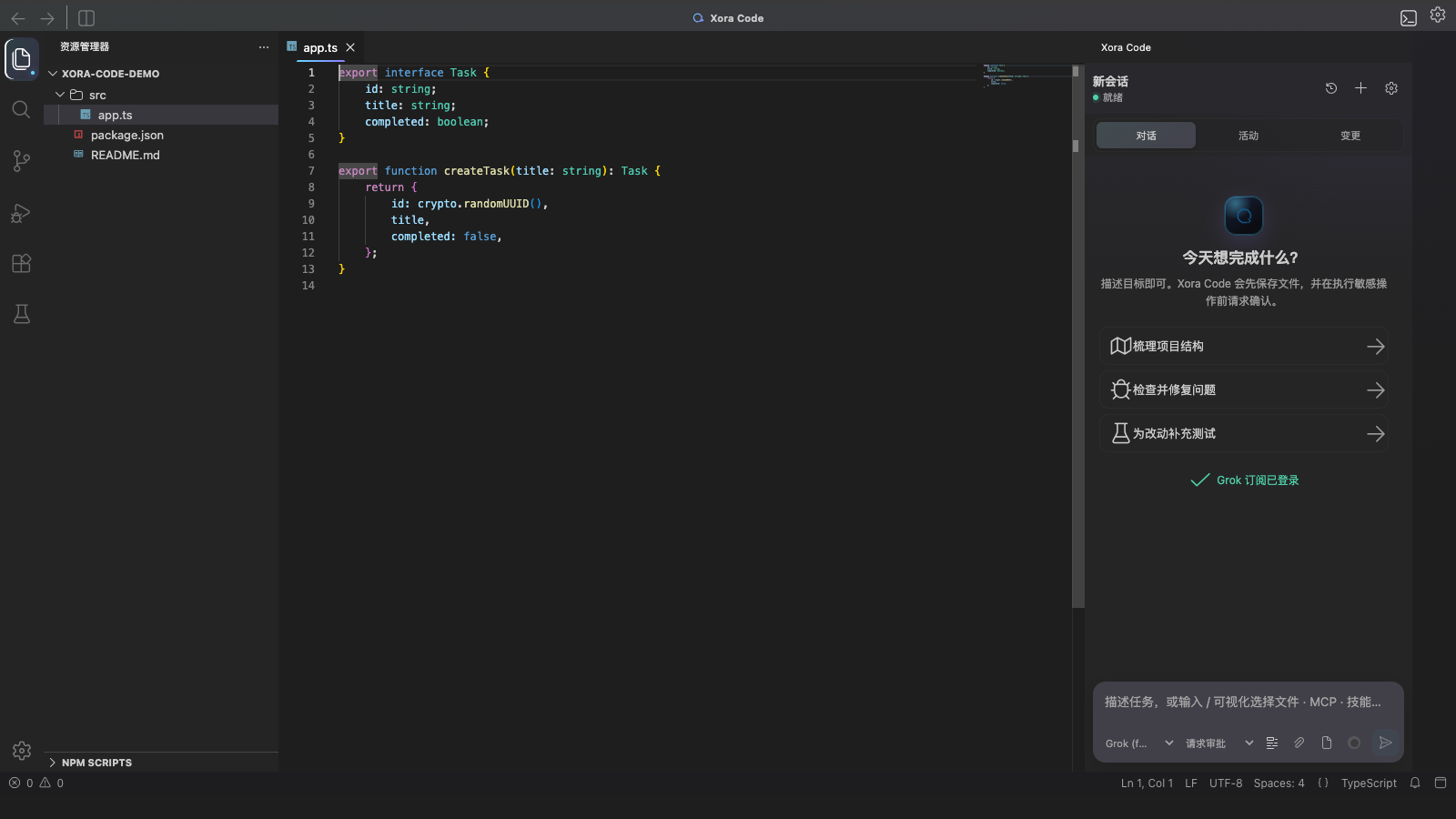The height and width of the screenshot is (819, 1456).
Task: Click the createTask function name in the code
Action: tap(477, 171)
